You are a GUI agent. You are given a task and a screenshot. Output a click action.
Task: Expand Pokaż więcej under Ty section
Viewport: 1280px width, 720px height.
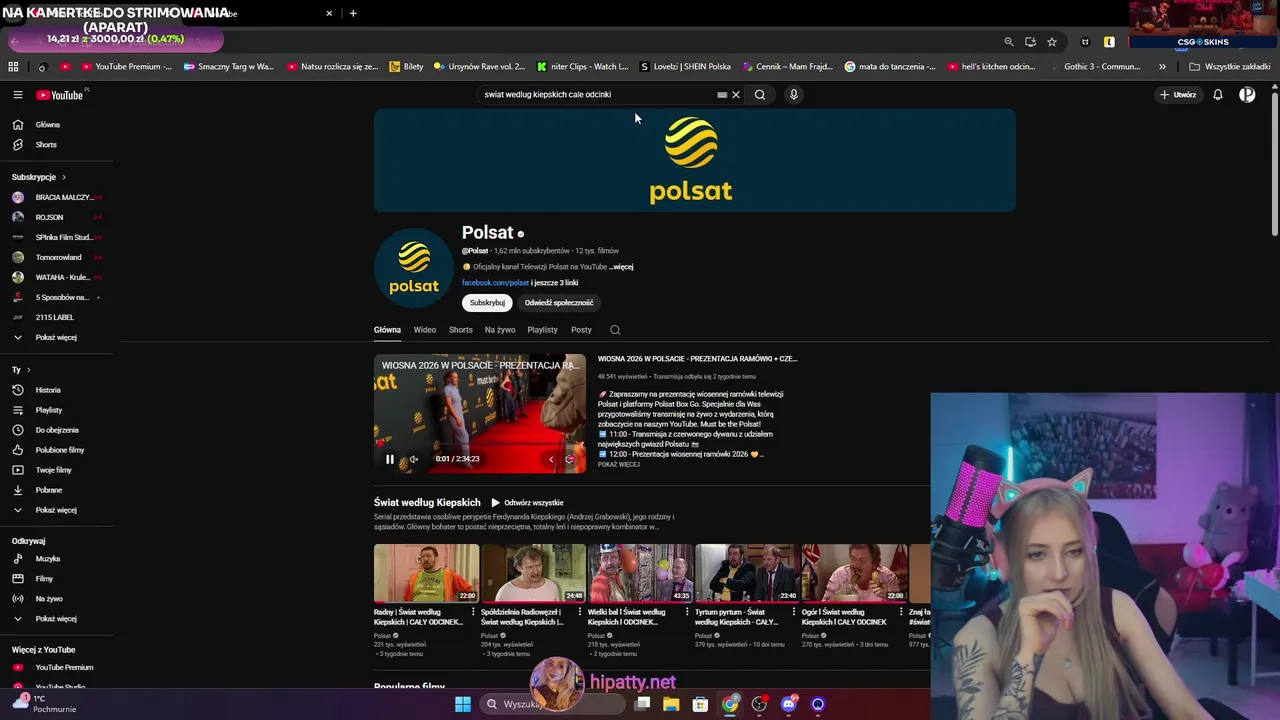tap(56, 510)
